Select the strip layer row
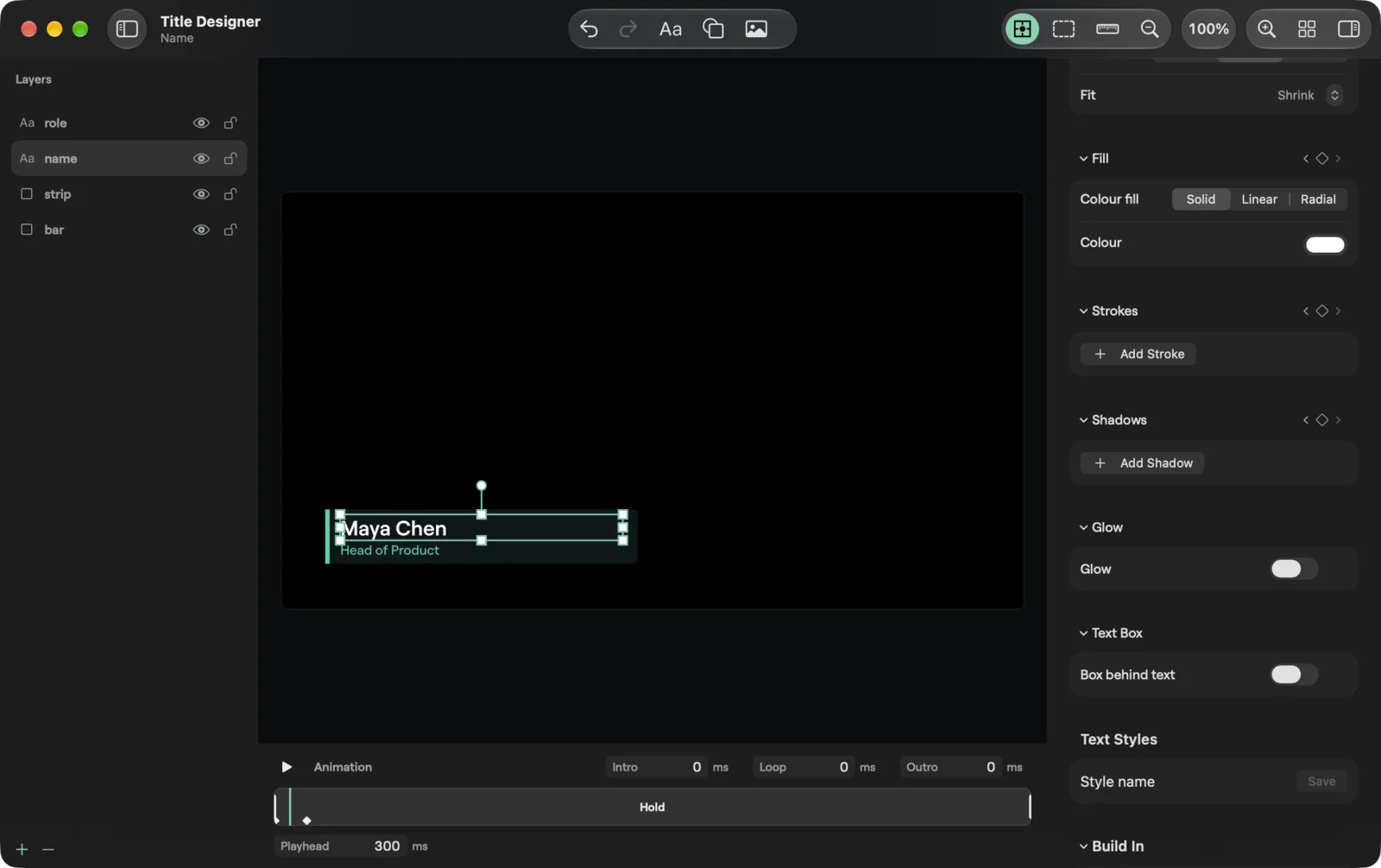 point(129,195)
